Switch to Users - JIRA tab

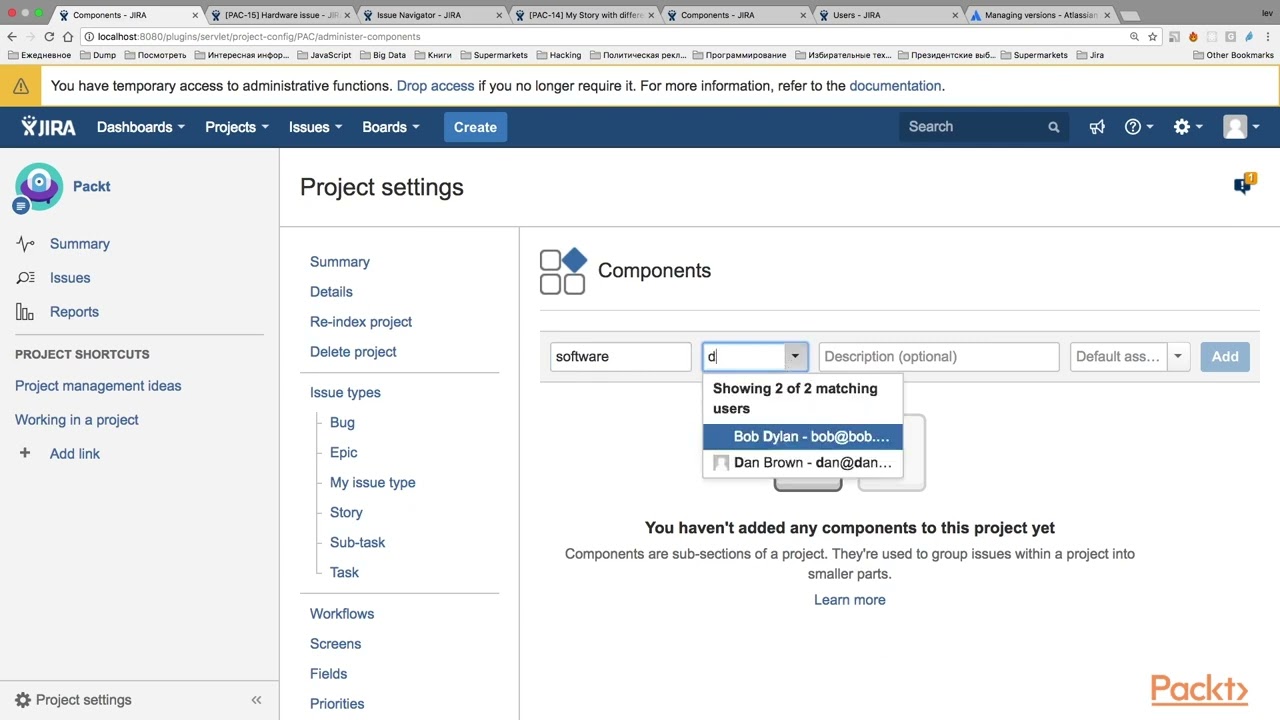(x=887, y=15)
